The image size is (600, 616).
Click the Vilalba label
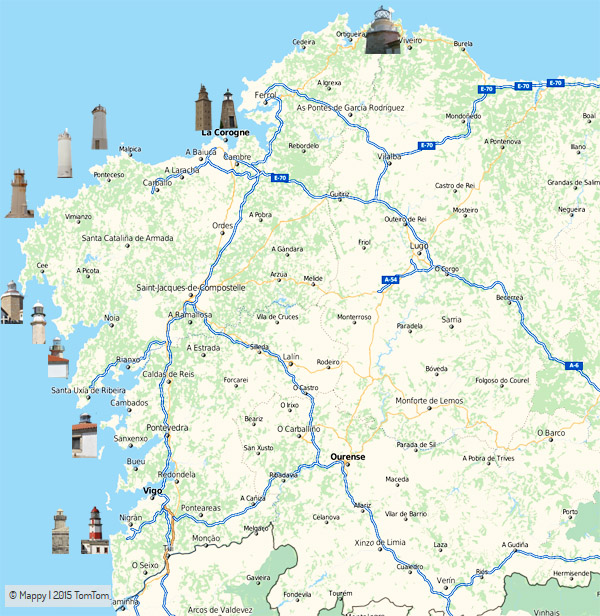[389, 156]
